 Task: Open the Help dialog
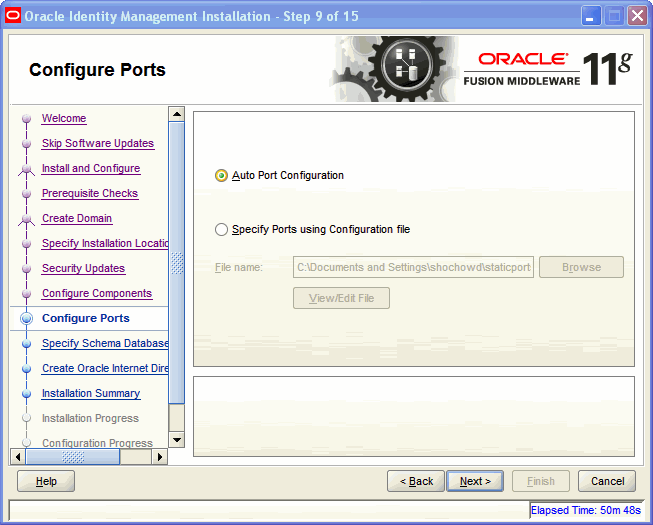pos(46,481)
